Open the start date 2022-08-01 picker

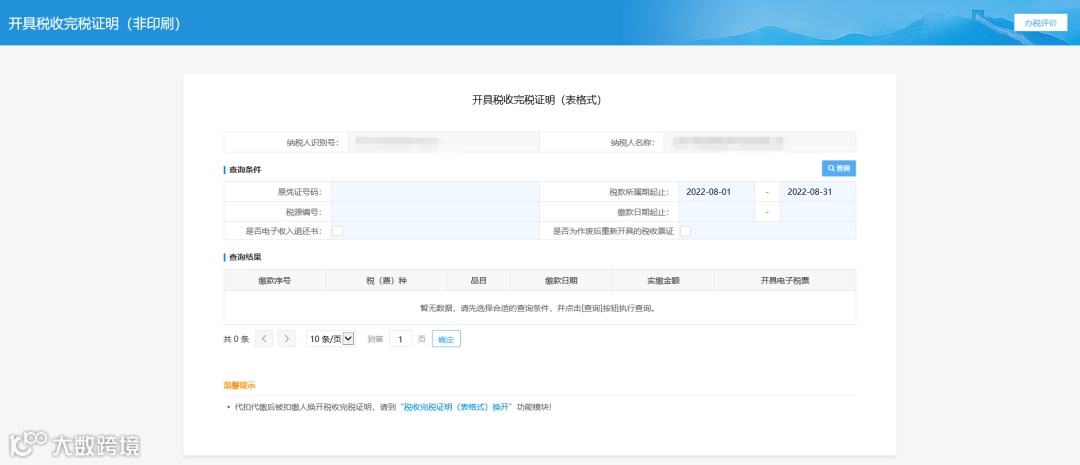click(716, 192)
